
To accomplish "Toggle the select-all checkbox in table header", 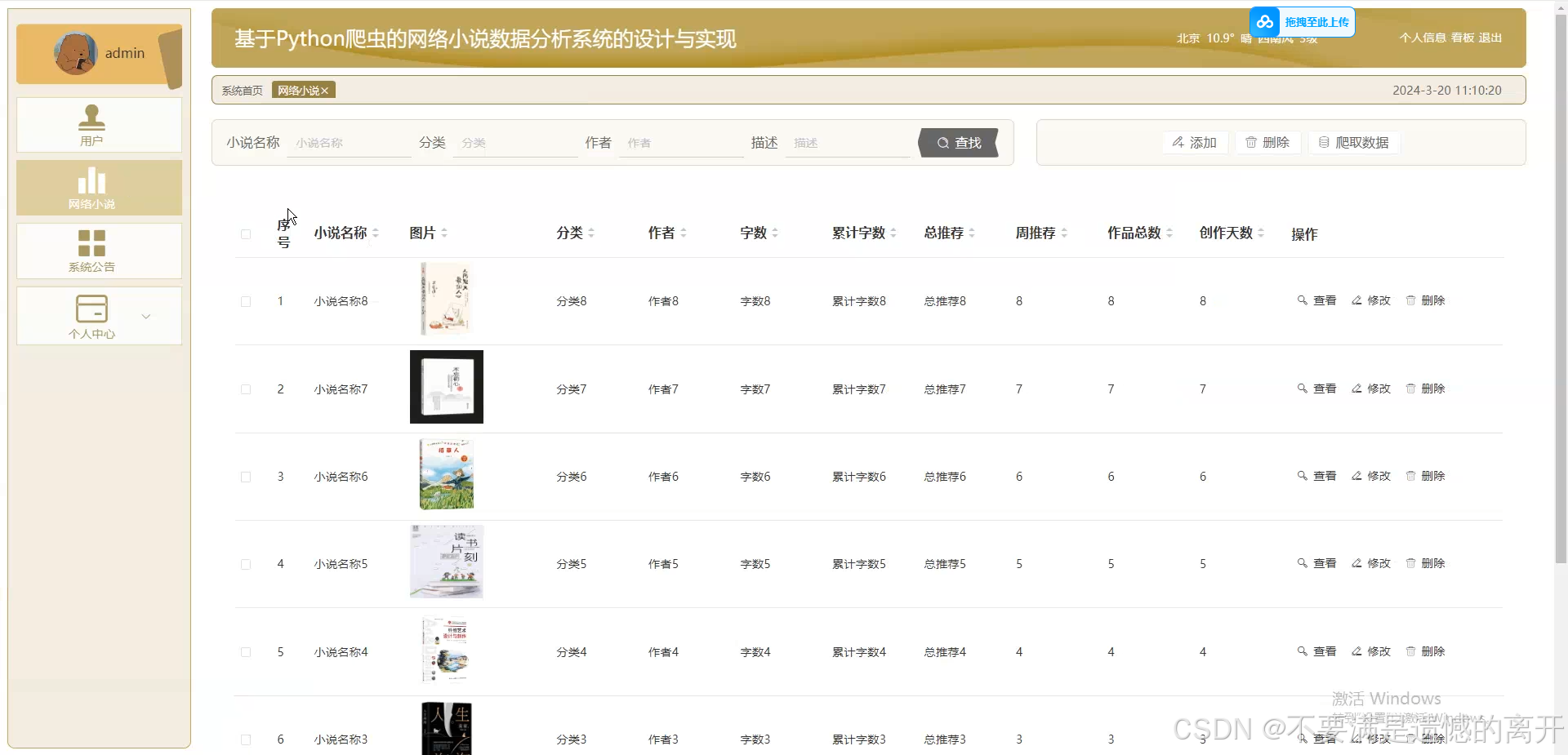I will (x=246, y=234).
